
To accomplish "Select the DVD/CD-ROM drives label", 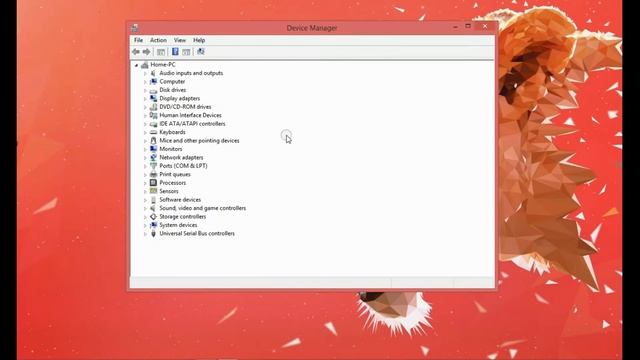I will 185,107.
